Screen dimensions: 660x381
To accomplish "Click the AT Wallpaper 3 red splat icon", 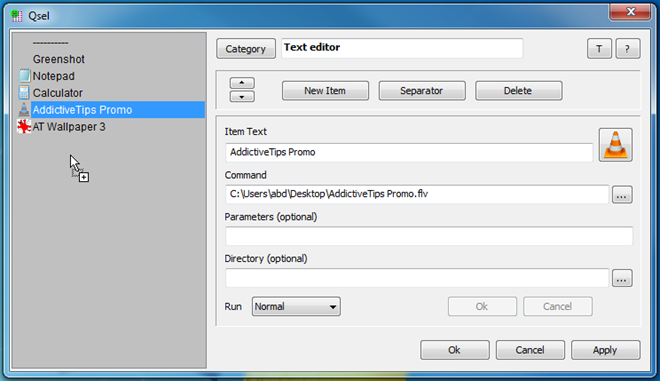I will click(x=24, y=126).
